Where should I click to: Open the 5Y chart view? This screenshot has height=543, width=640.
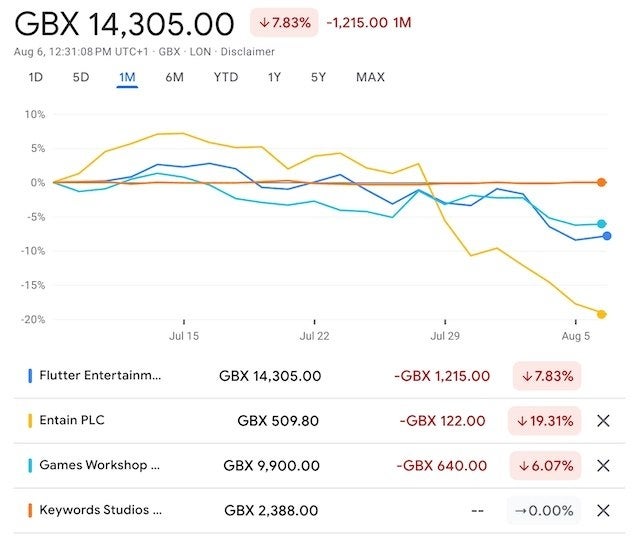318,77
